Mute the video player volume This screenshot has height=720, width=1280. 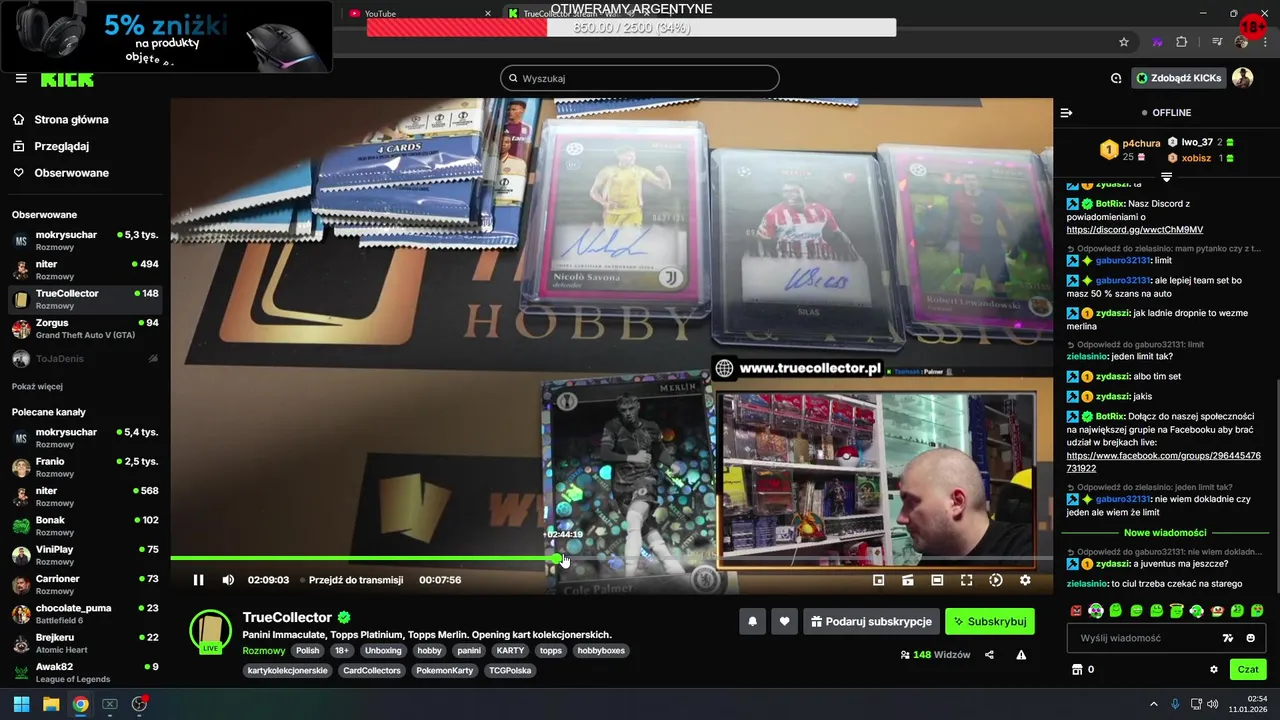[228, 580]
